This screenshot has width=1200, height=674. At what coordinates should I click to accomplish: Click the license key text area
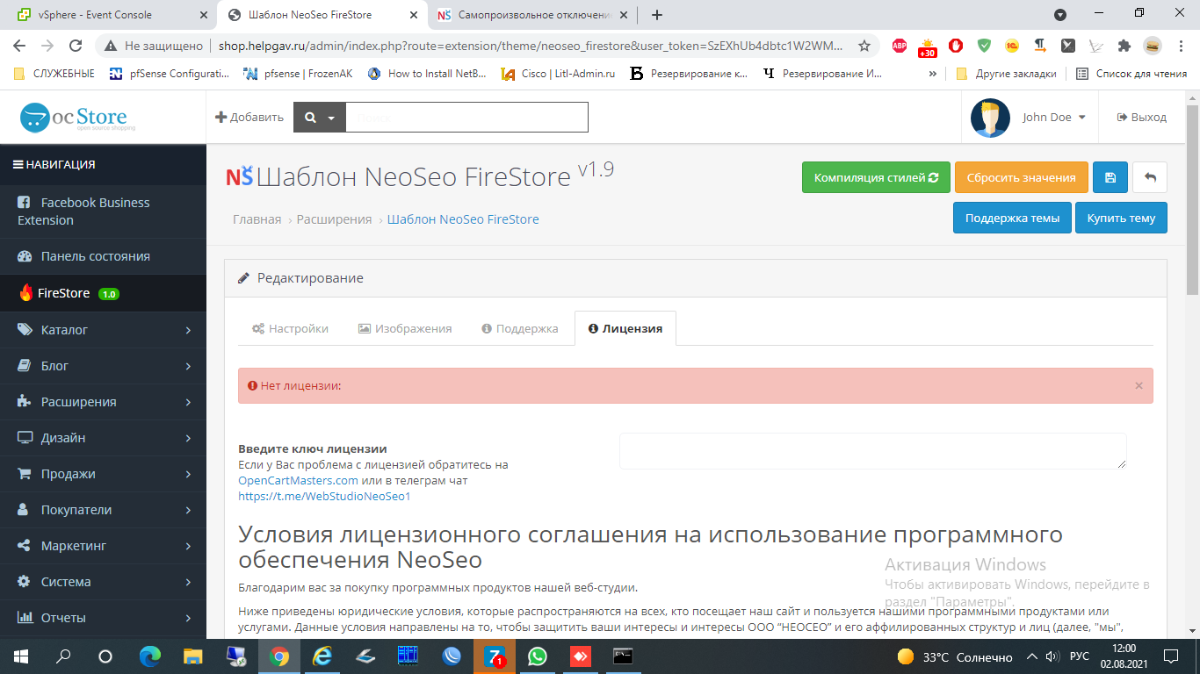tap(873, 451)
